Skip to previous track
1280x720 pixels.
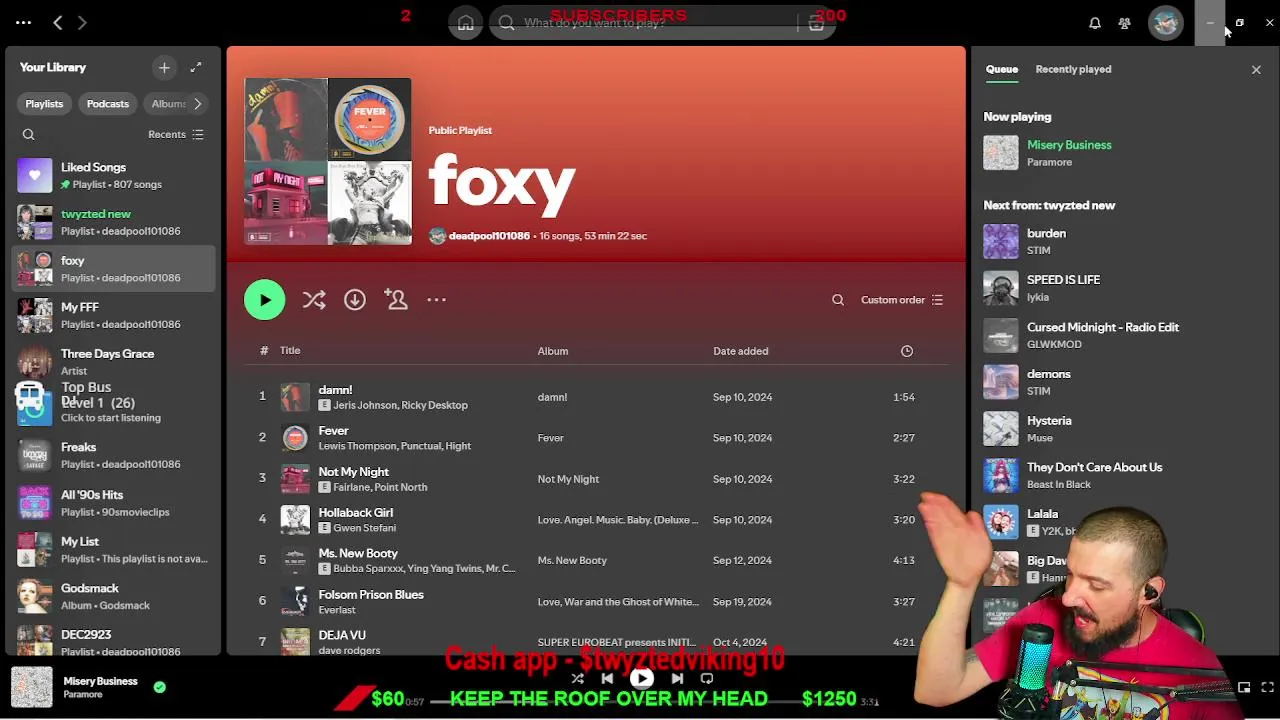point(607,678)
